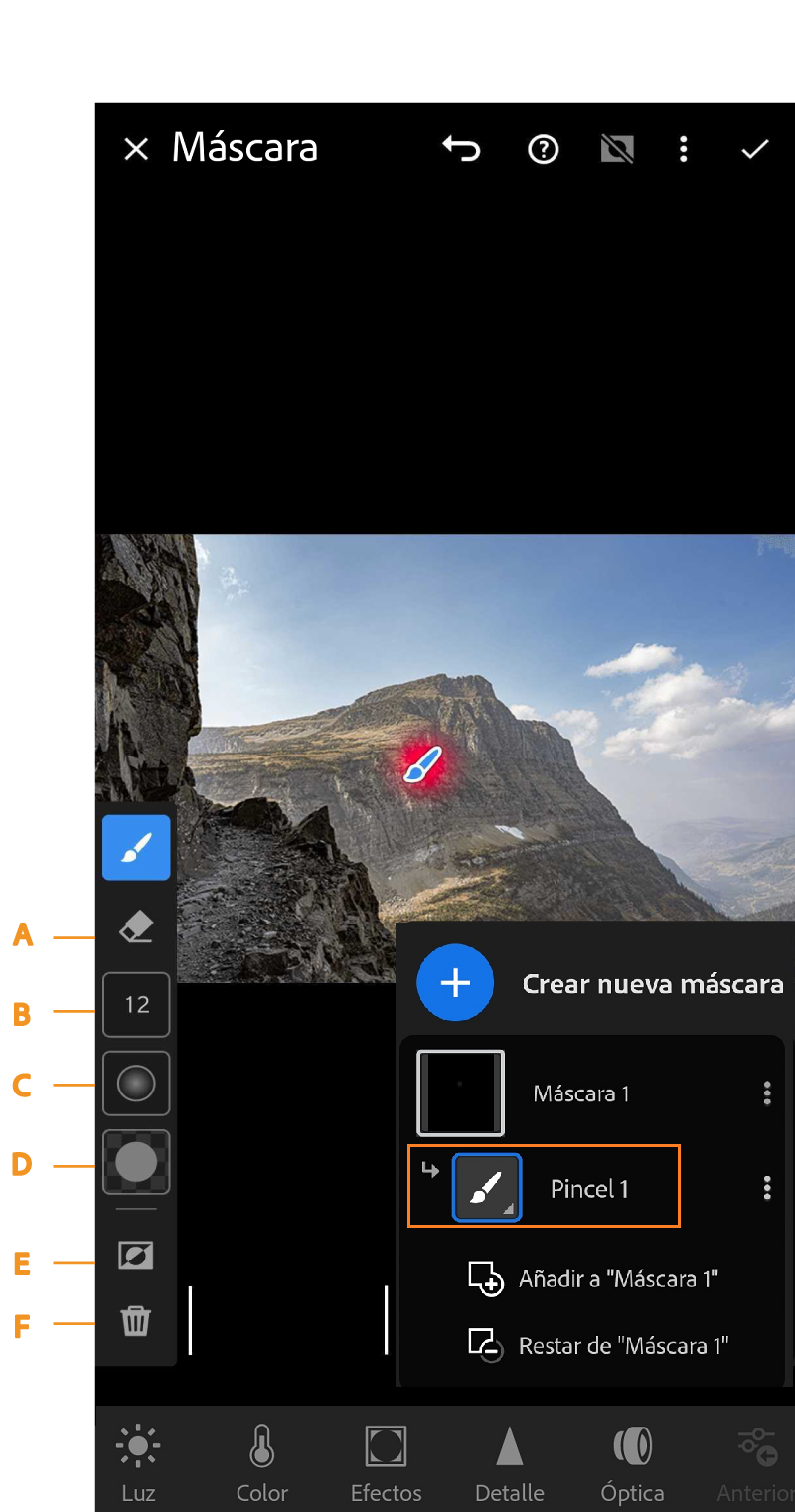Delete the brush mask with trash icon
This screenshot has width=795, height=1512.
click(x=136, y=1321)
